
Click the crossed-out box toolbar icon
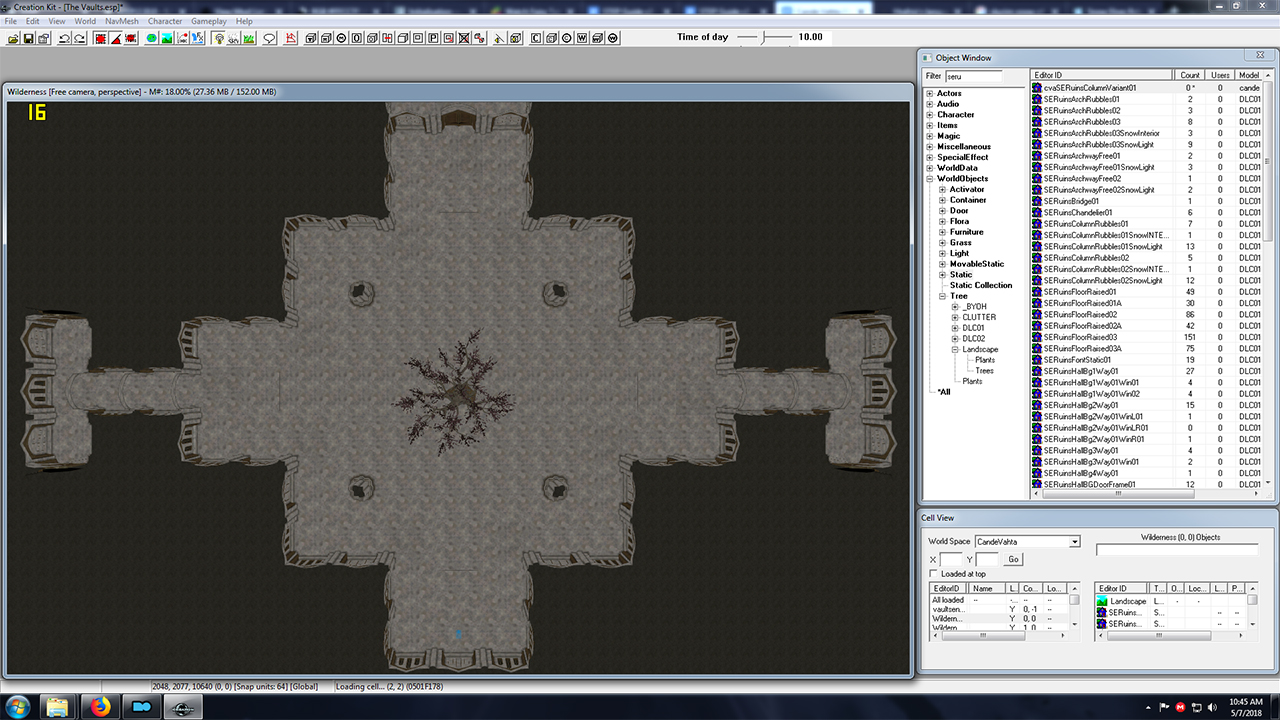pos(464,38)
